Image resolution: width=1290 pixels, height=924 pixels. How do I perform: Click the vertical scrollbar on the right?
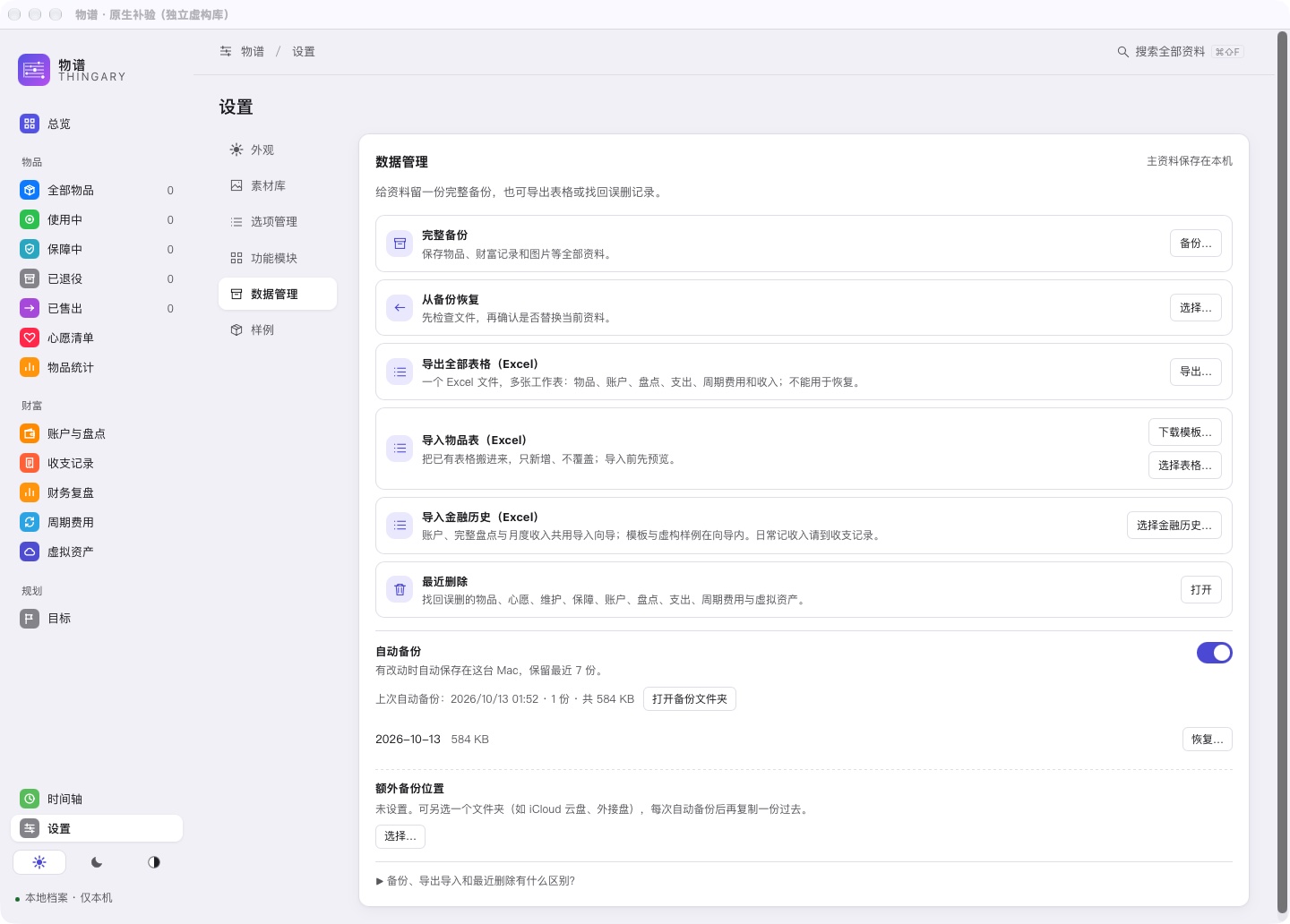1283,474
